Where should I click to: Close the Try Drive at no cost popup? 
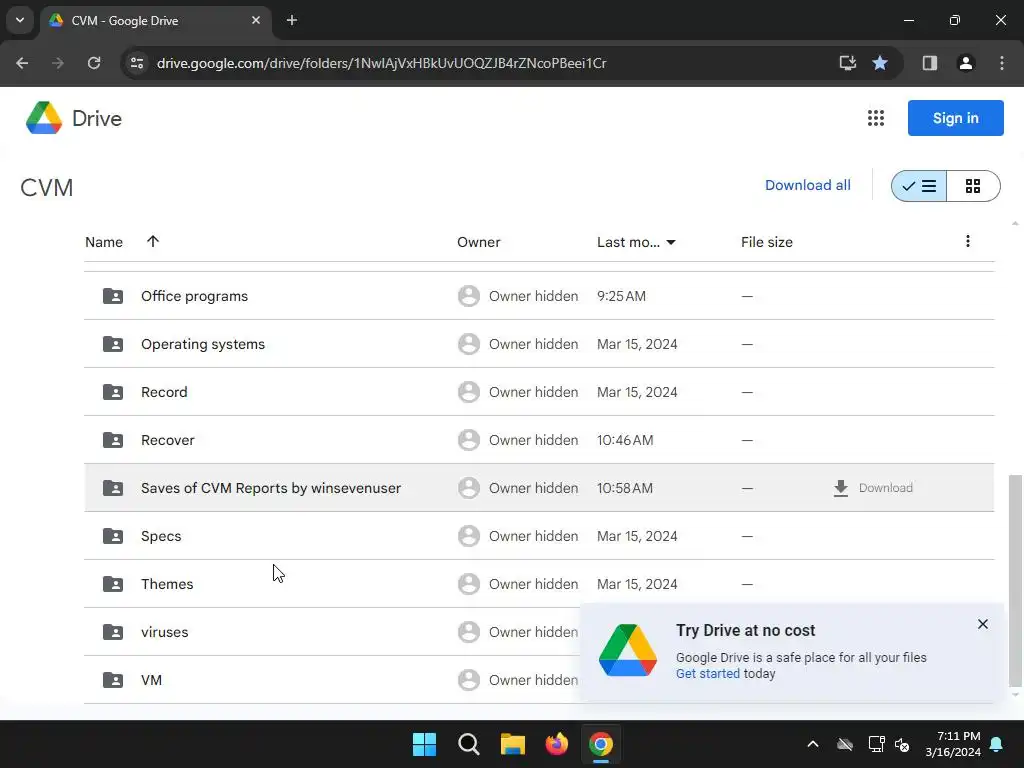click(x=983, y=624)
